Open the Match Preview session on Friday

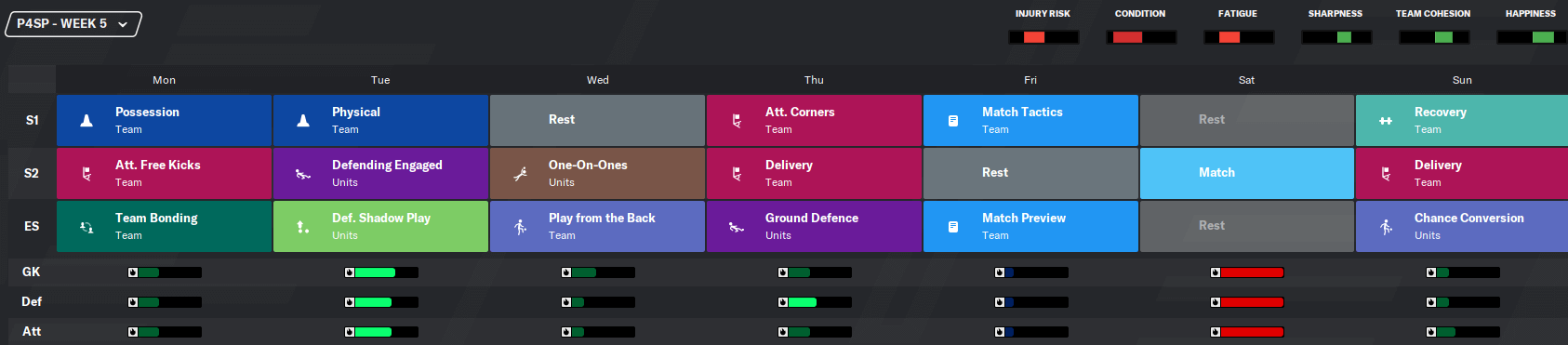pos(1030,226)
